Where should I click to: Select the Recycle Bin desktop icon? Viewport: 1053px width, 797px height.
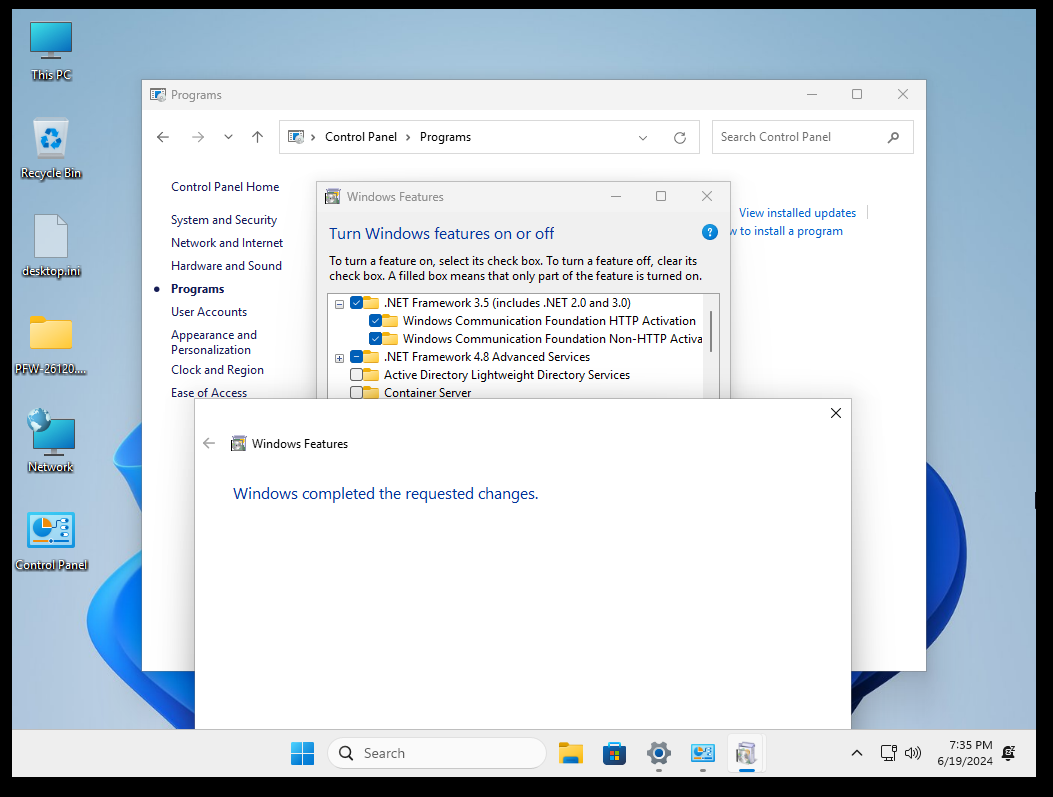pos(51,148)
